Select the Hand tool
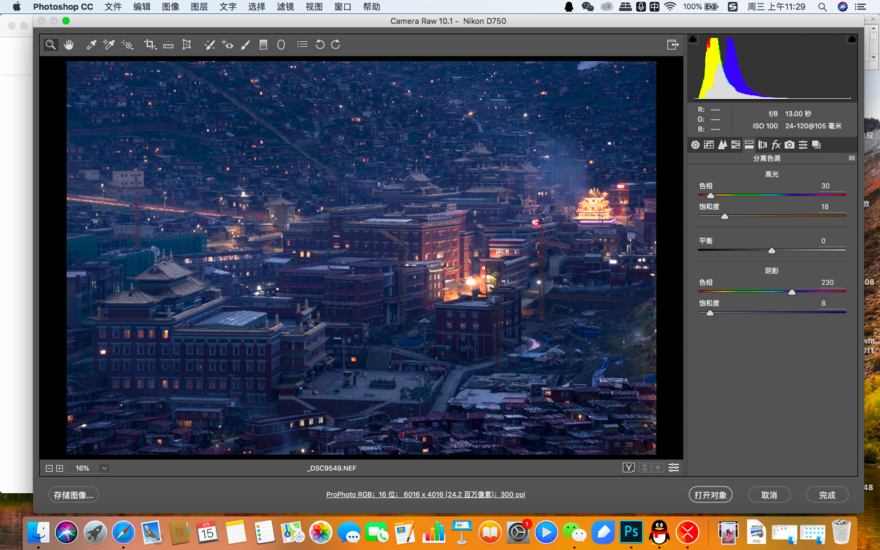 69,45
